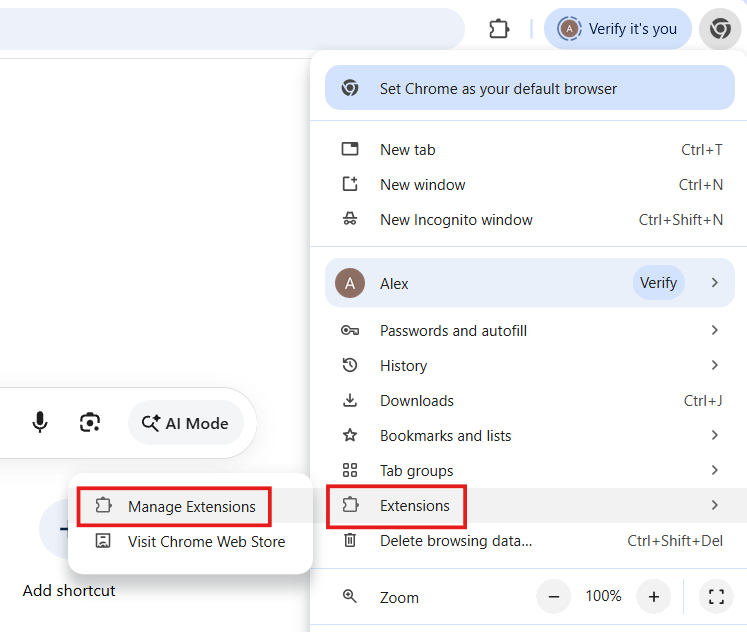Screen dimensions: 747x632
Task: Open Tab groups menu item
Action: click(x=529, y=471)
